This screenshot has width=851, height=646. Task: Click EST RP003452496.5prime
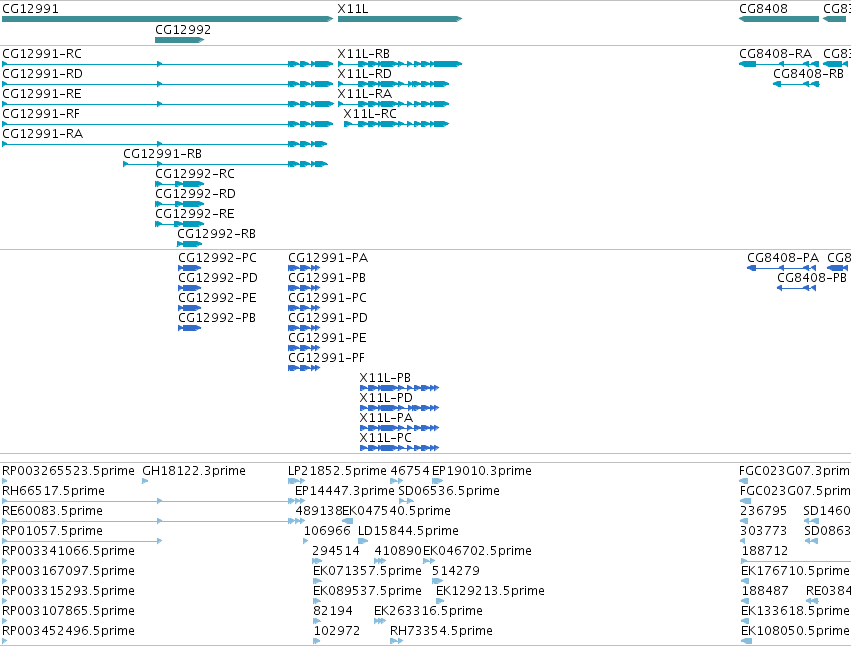68,632
